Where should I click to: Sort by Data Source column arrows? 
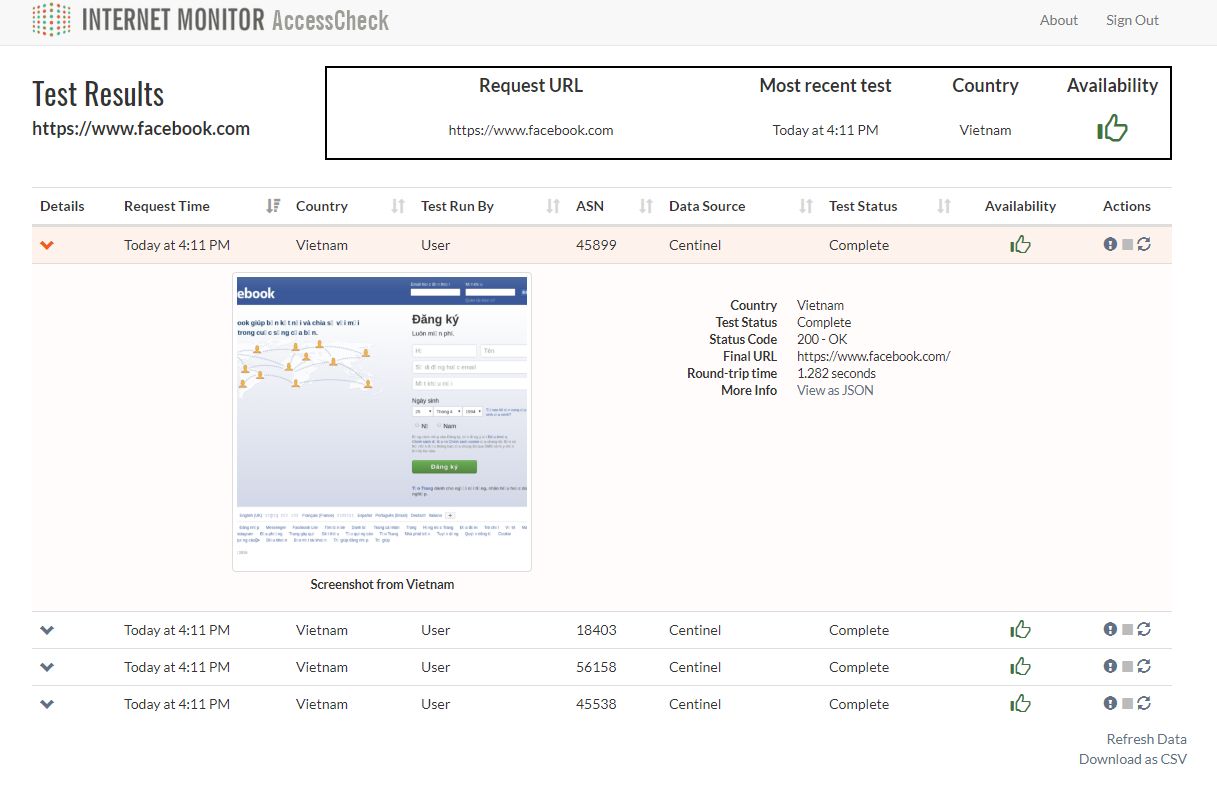(x=806, y=206)
